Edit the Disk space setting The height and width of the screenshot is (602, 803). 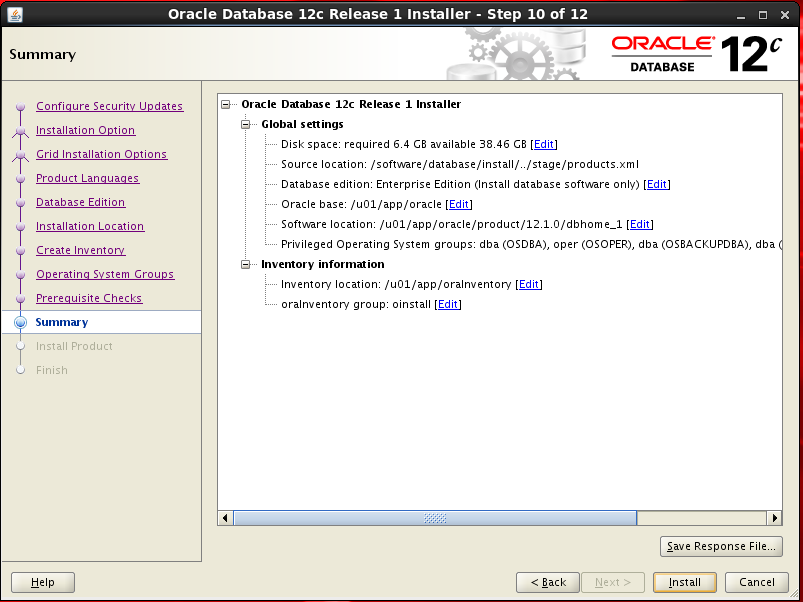tap(544, 144)
